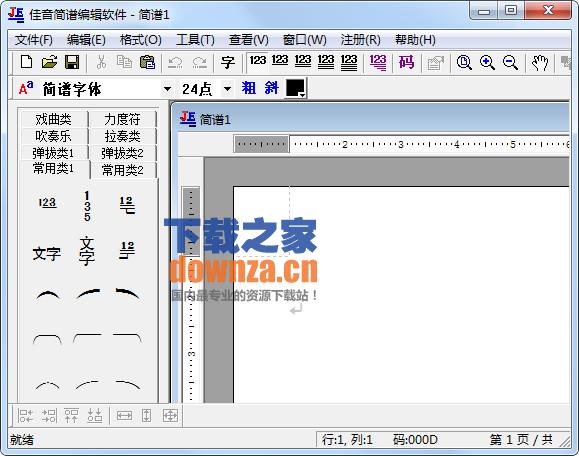Screen dimensions: 579x456
Task: Save the score with the floppy disk icon
Action: (x=72, y=62)
